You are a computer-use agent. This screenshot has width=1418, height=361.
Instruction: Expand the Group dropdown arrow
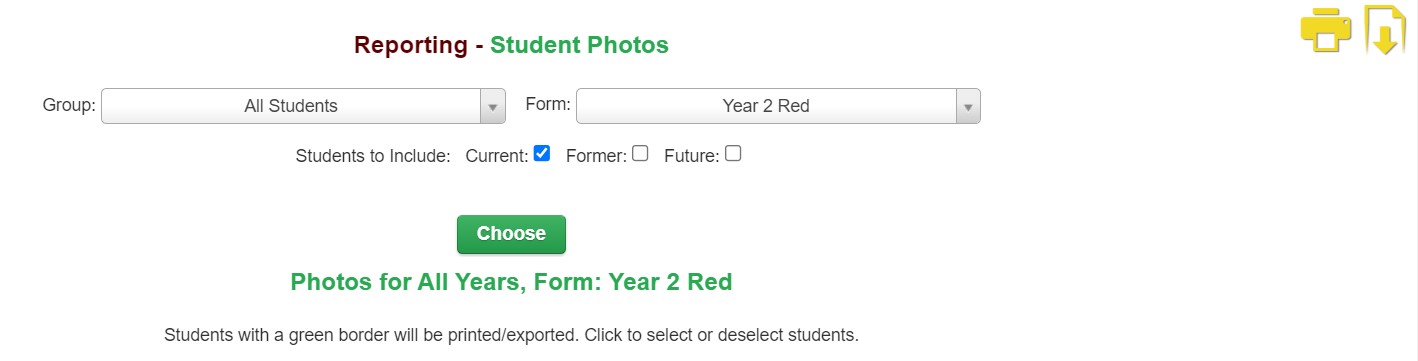click(493, 107)
